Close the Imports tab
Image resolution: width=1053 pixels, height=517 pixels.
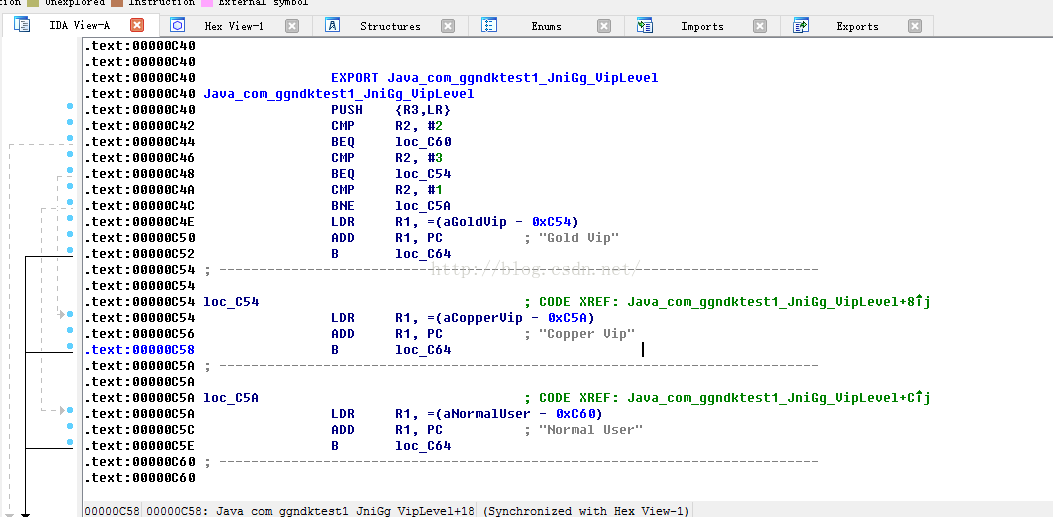[760, 26]
